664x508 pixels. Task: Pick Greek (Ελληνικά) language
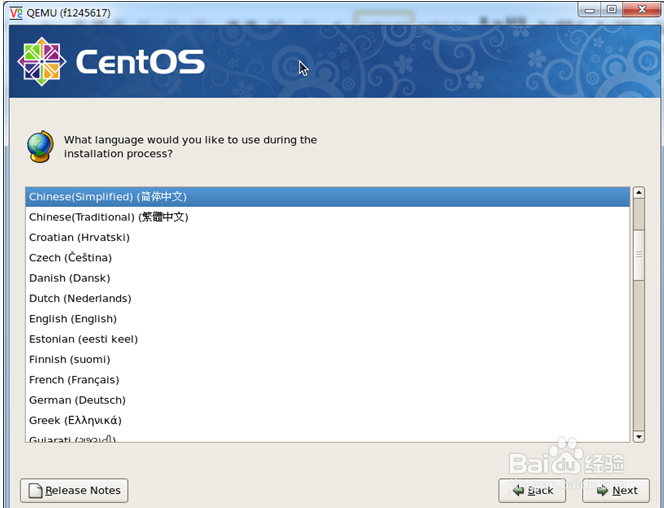coord(327,420)
